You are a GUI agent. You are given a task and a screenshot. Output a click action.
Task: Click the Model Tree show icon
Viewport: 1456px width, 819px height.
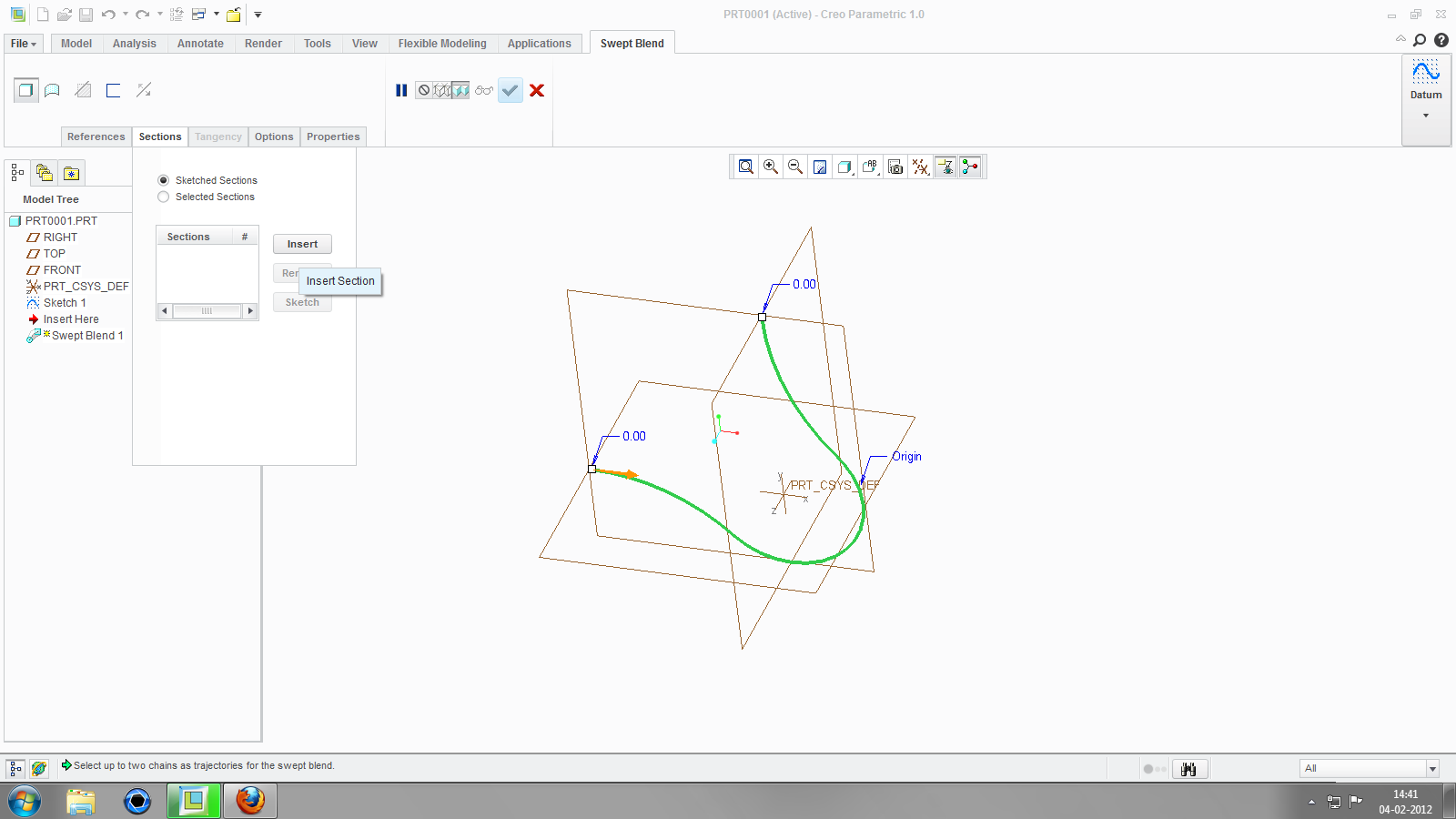point(17,172)
